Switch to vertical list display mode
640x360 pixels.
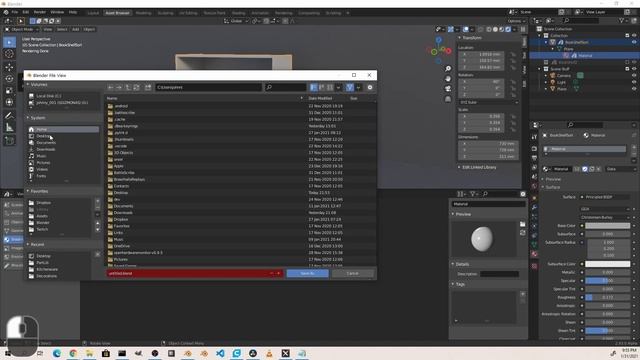point(313,87)
